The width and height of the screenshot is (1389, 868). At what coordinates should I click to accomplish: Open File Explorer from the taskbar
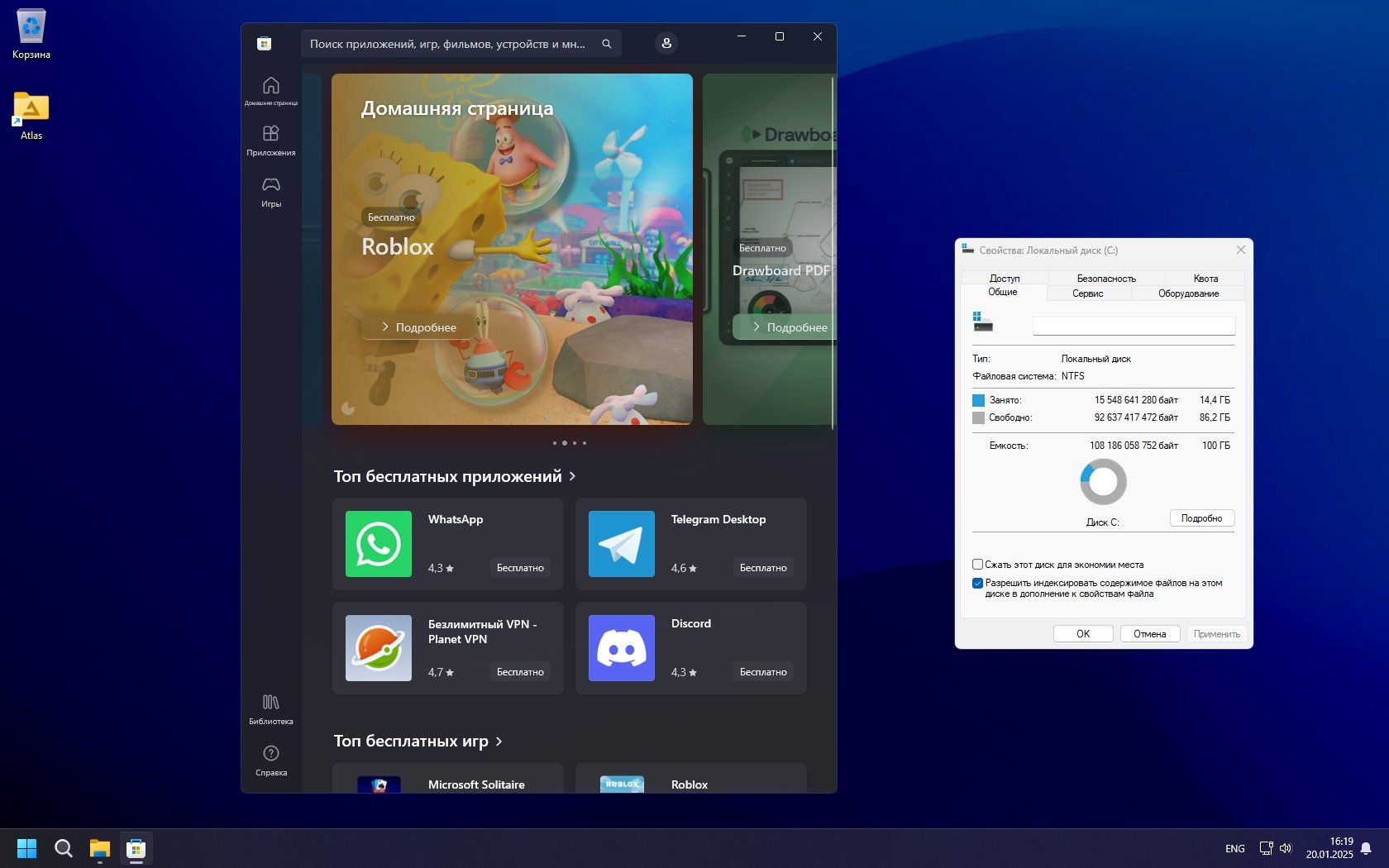coord(99,848)
